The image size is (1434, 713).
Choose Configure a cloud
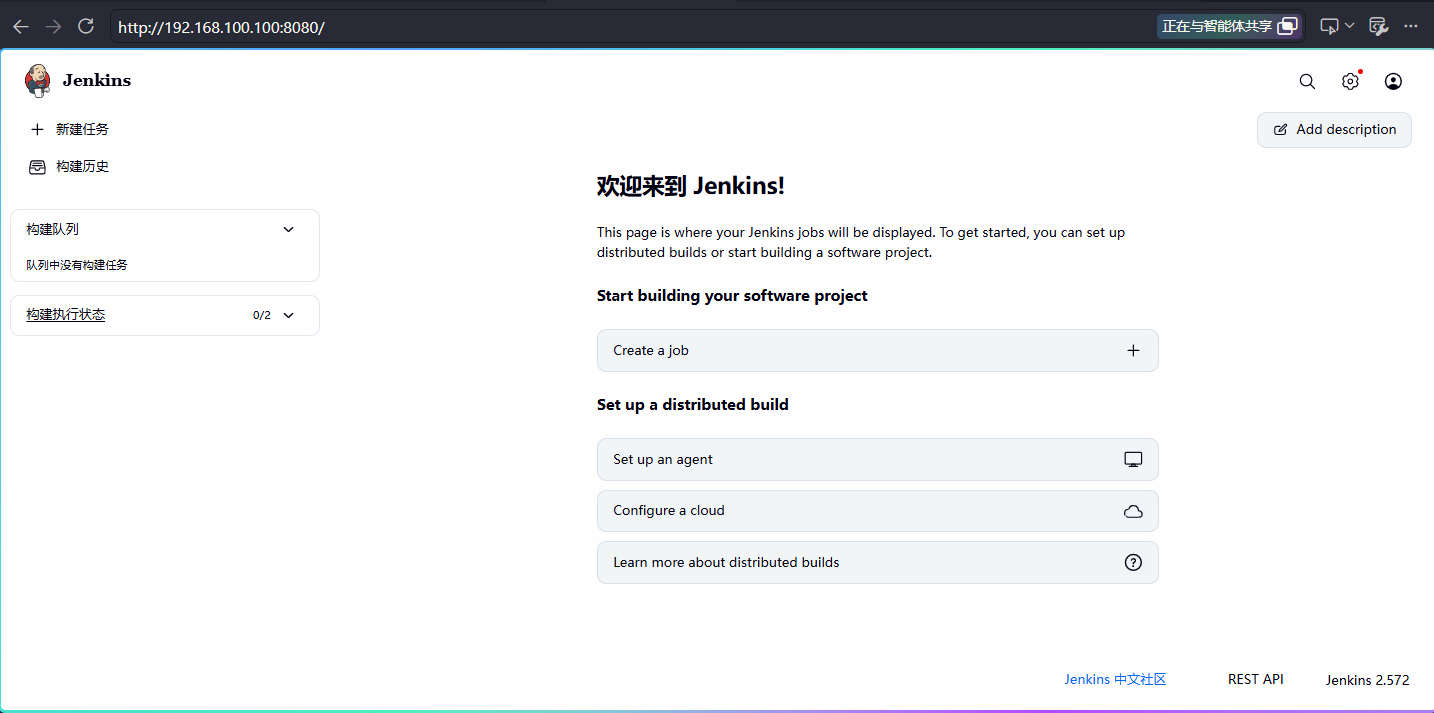(x=877, y=511)
